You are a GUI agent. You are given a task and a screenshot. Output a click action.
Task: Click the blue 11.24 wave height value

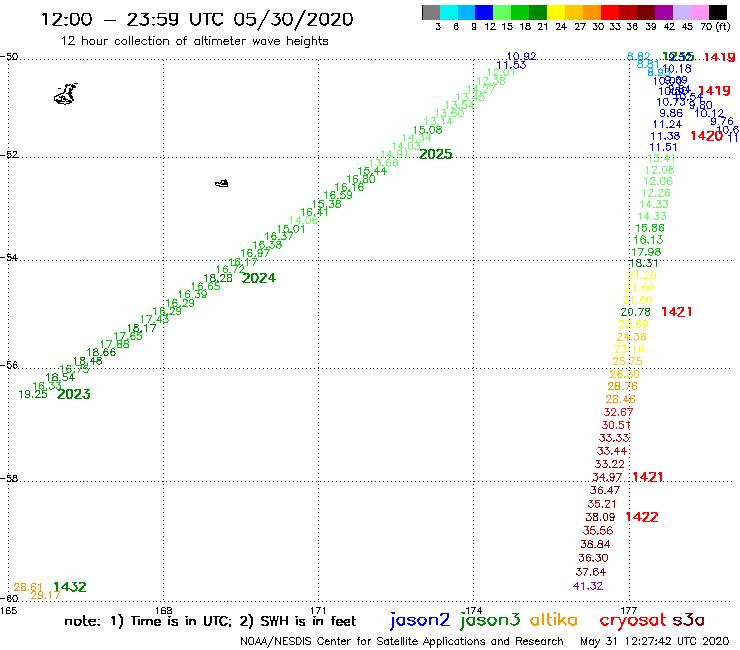pyautogui.click(x=667, y=124)
